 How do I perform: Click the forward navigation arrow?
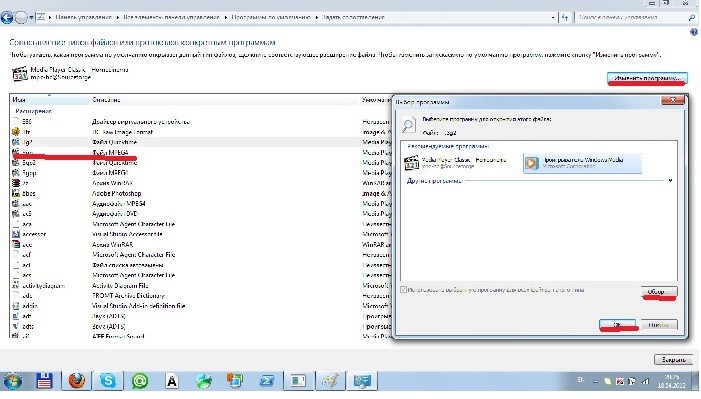pyautogui.click(x=21, y=17)
